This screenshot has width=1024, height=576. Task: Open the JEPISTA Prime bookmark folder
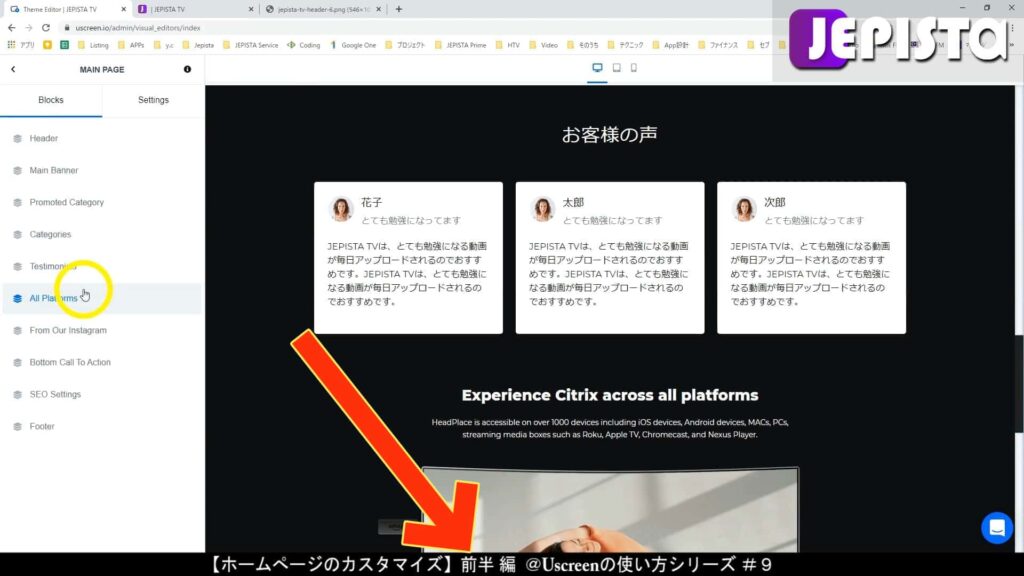(x=460, y=45)
